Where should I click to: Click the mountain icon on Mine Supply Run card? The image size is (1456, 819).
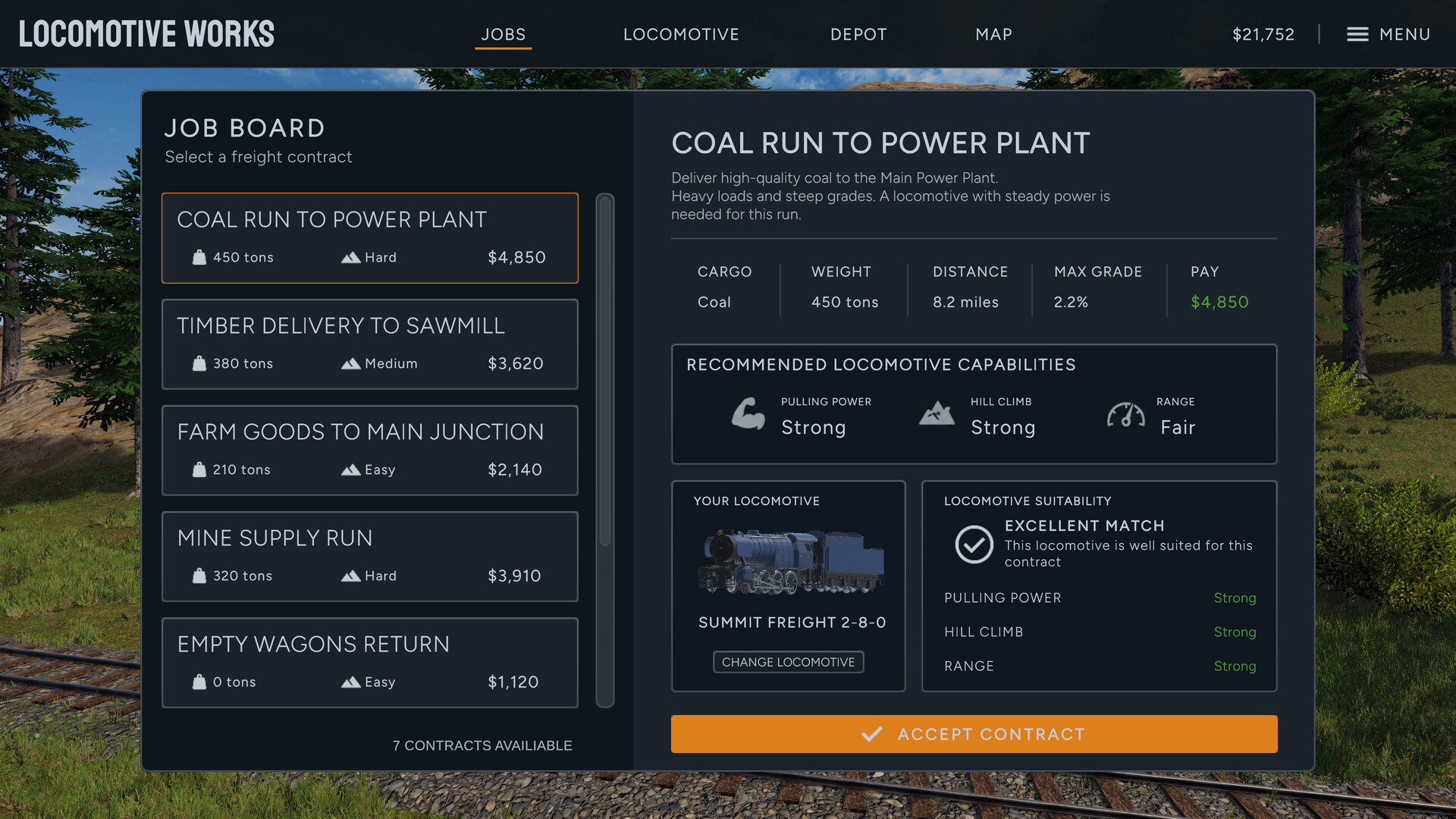coord(350,576)
